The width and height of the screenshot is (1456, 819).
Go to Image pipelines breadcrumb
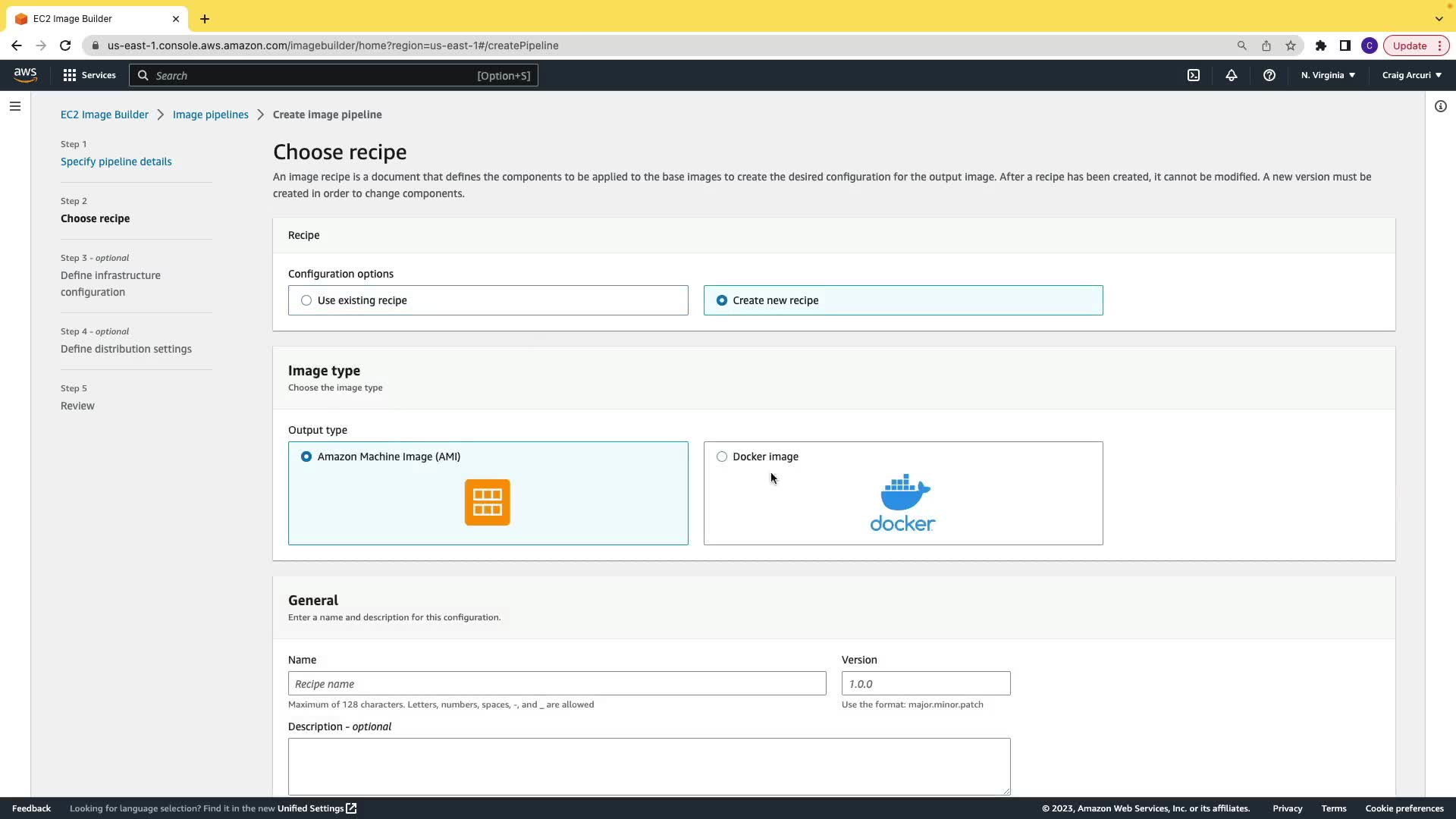click(x=210, y=115)
